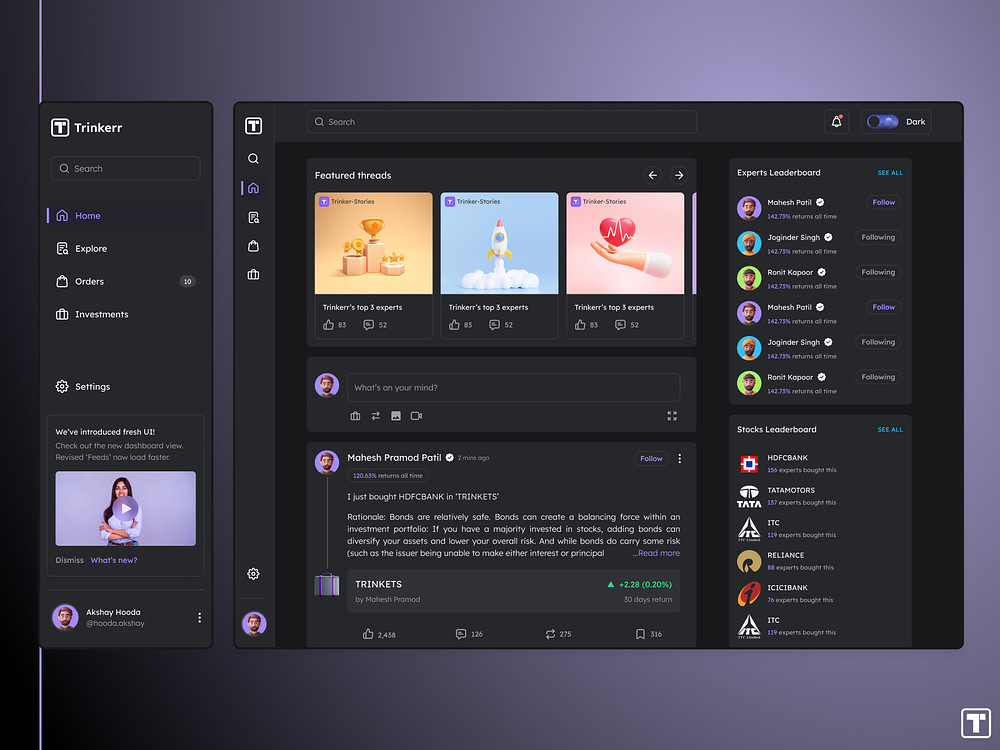Viewport: 1000px width, 750px height.
Task: Click the What's on your mind field
Action: pos(513,388)
